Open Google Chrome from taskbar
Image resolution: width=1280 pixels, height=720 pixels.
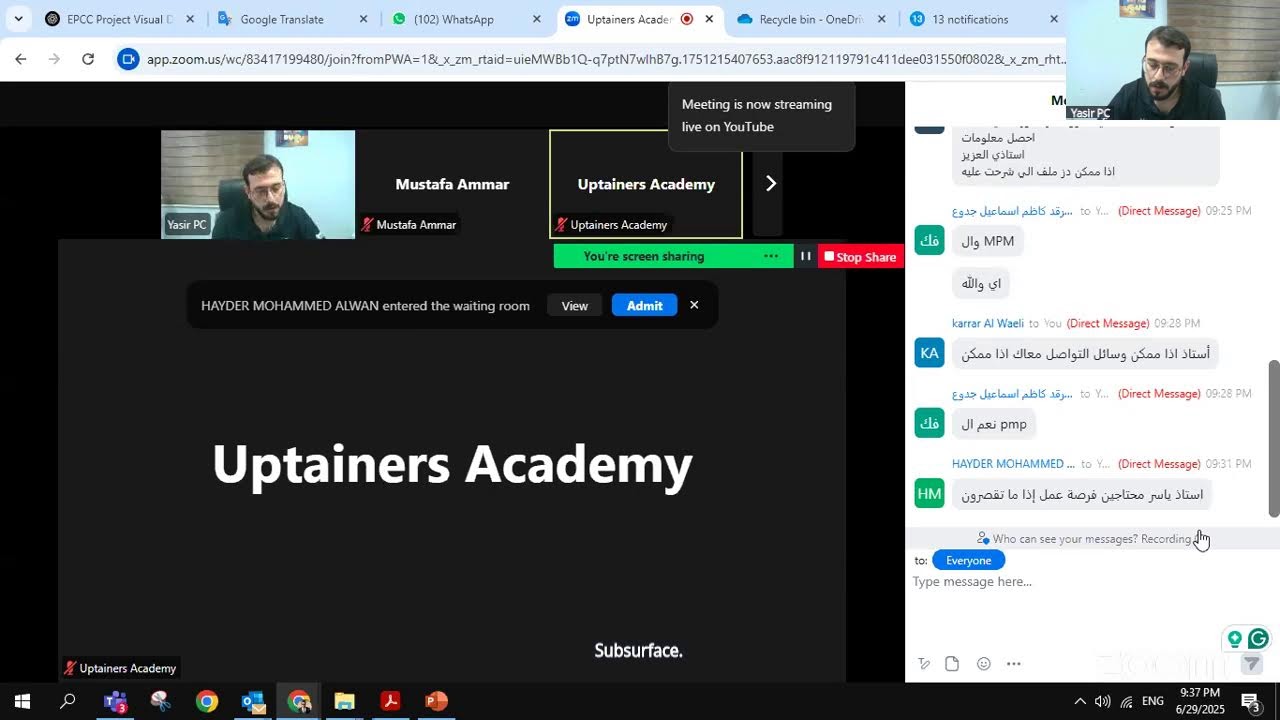click(x=207, y=701)
